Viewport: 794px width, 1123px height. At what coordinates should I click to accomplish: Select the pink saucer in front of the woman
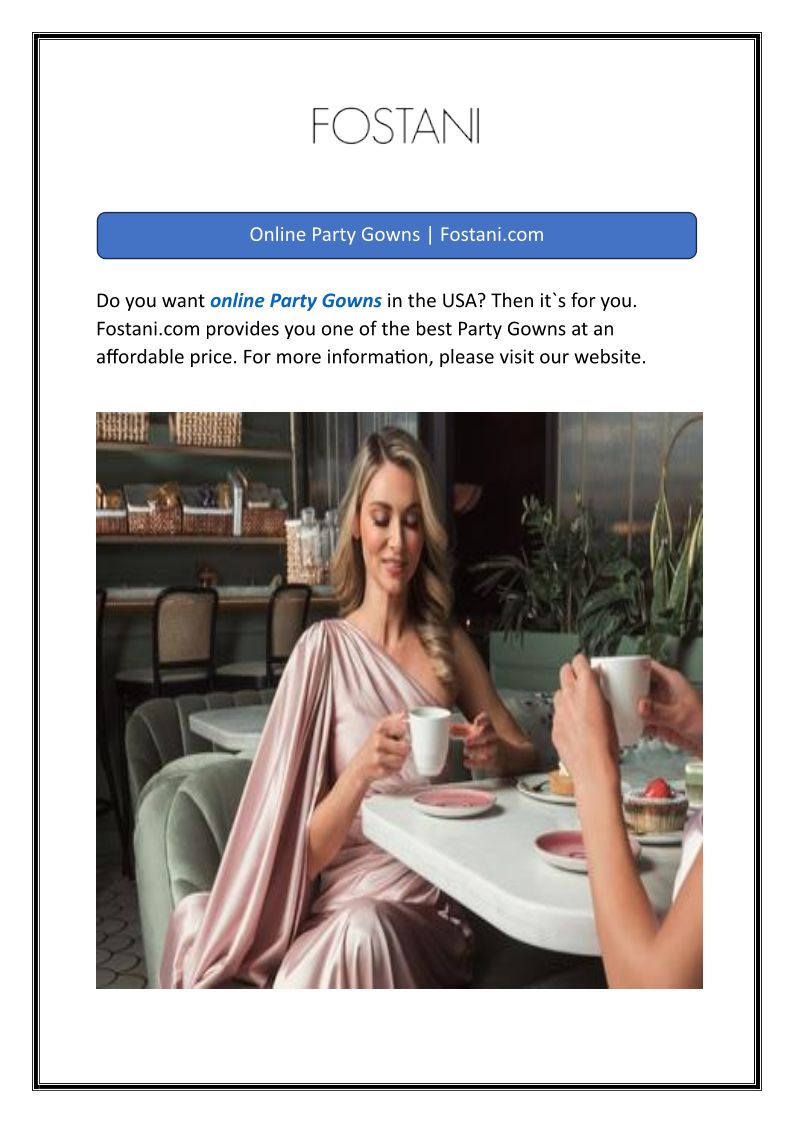[454, 800]
